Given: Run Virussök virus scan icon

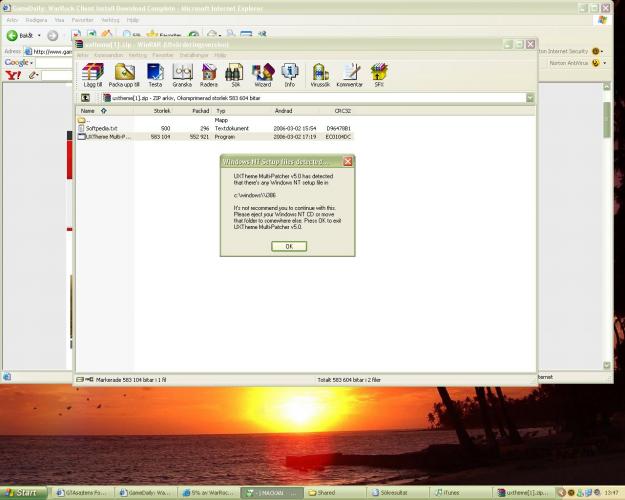Looking at the screenshot, I should [320, 76].
